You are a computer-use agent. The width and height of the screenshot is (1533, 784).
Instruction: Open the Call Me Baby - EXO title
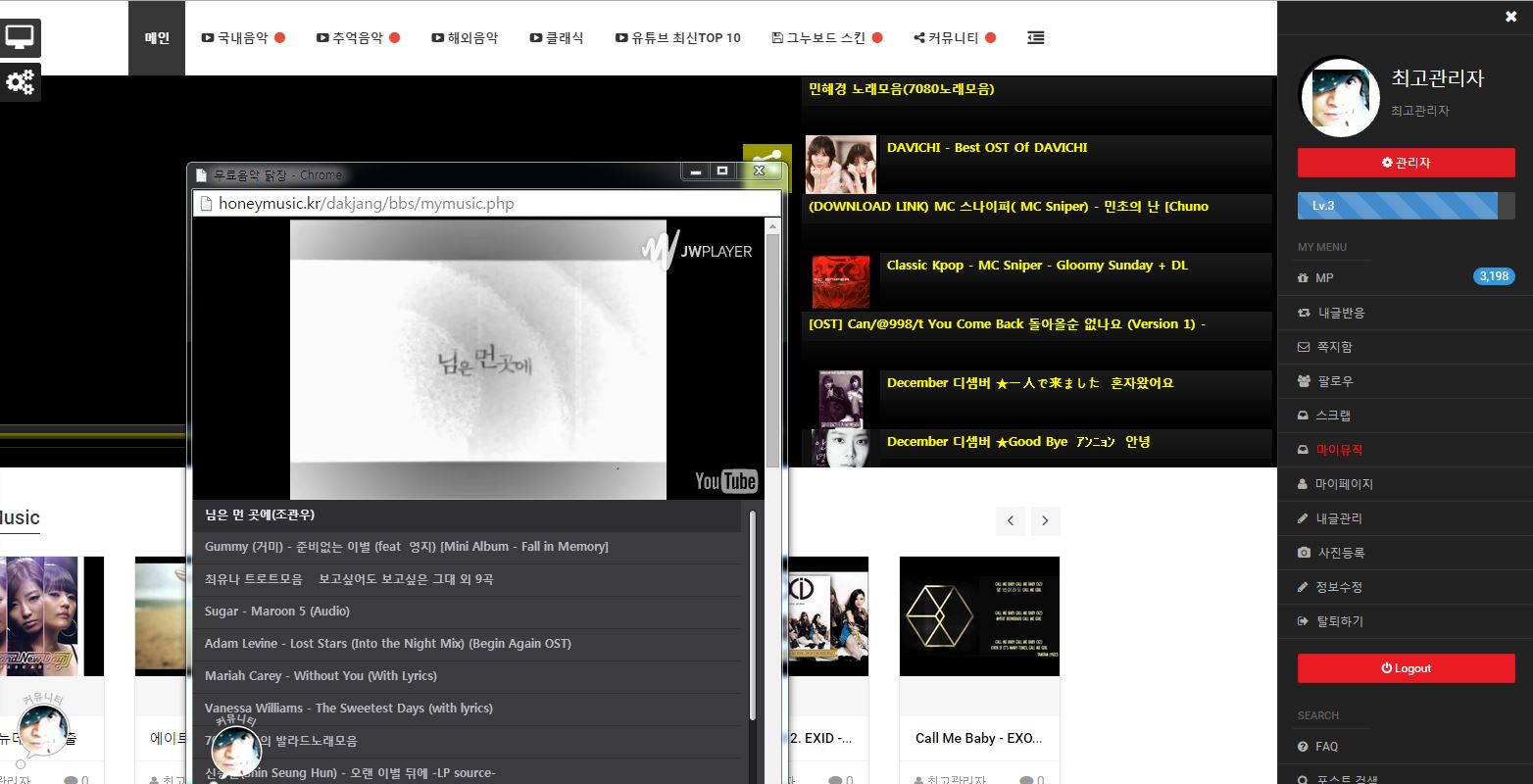(x=979, y=738)
